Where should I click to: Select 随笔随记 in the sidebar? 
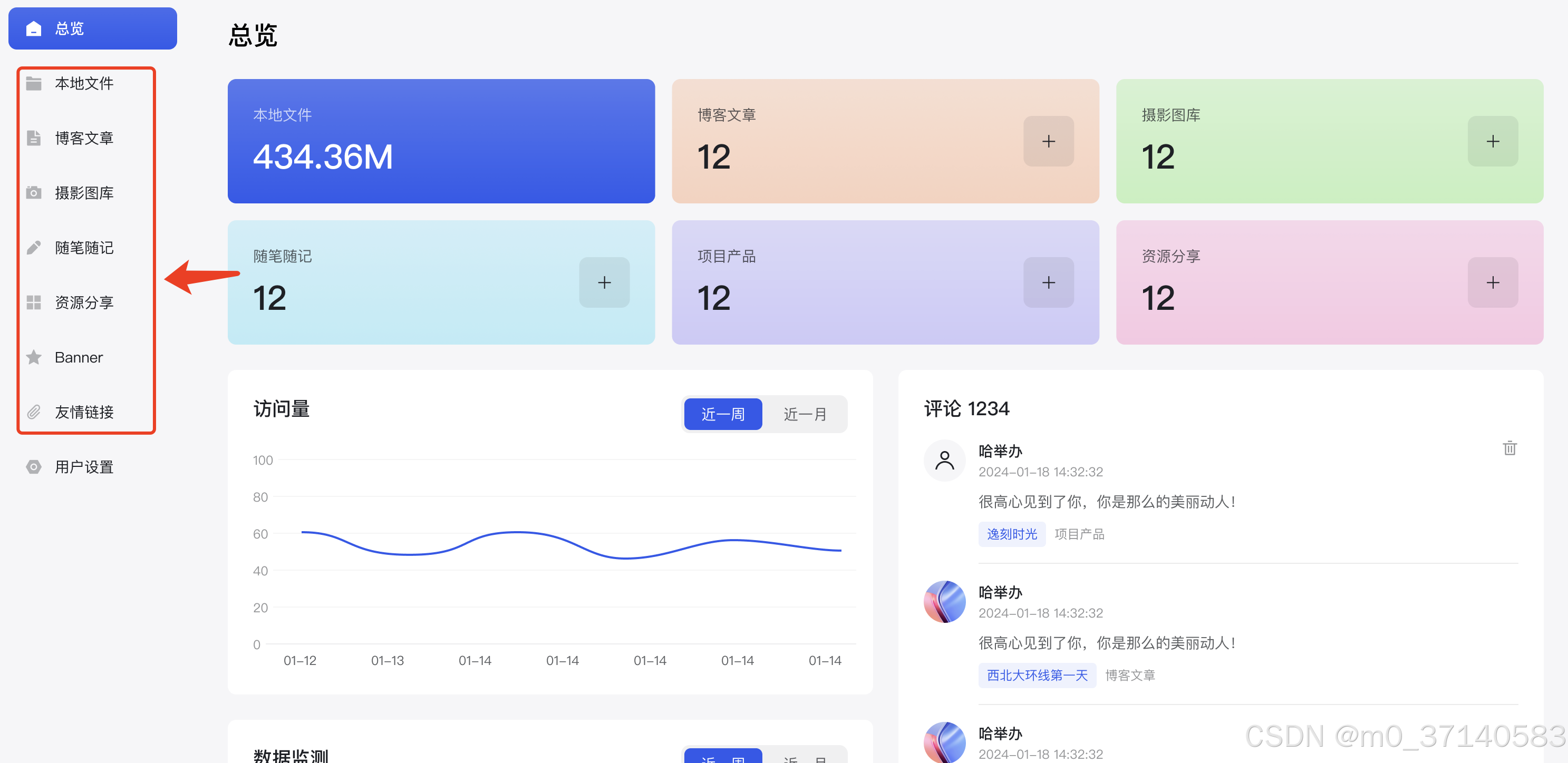[84, 248]
